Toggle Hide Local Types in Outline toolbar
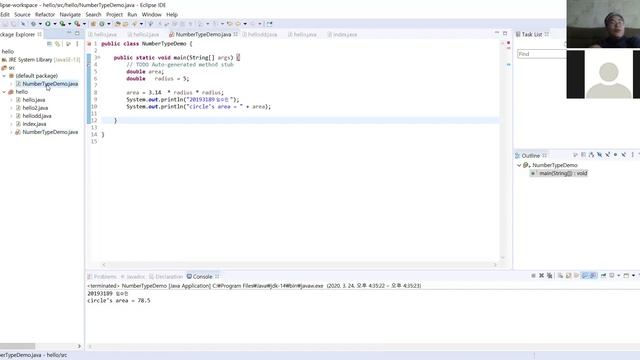 tap(624, 155)
